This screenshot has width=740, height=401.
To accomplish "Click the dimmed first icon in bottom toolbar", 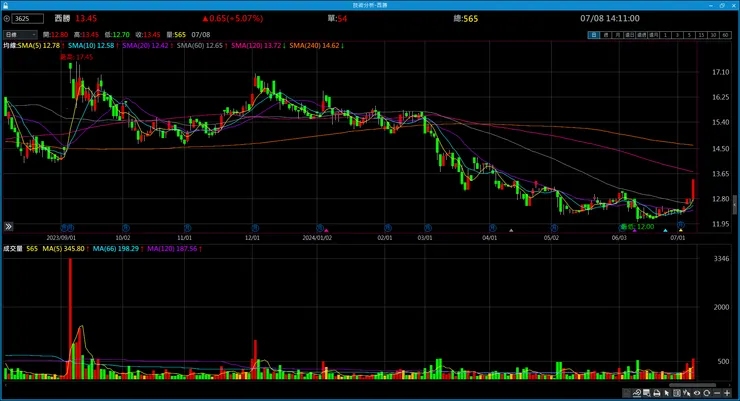I will point(627,393).
